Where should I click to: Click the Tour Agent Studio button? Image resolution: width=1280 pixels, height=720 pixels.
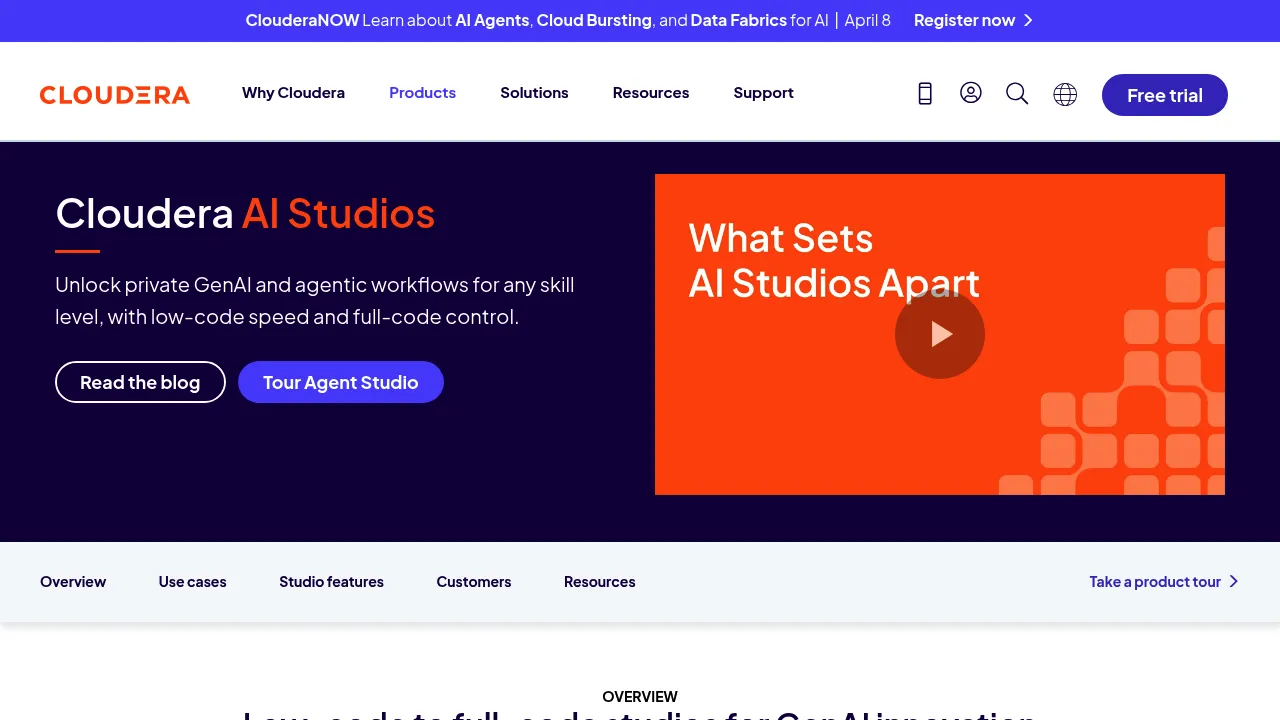pyautogui.click(x=341, y=382)
